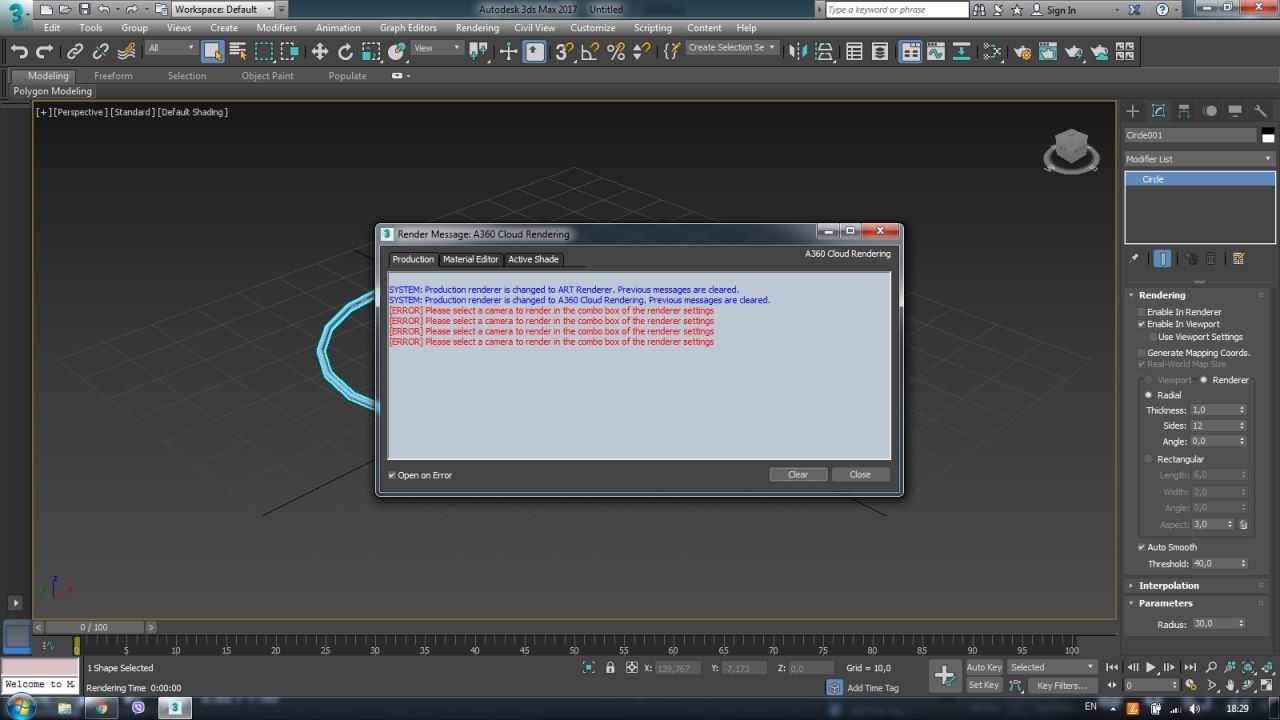This screenshot has width=1280, height=720.
Task: Select the Radial radio button
Action: [1148, 395]
